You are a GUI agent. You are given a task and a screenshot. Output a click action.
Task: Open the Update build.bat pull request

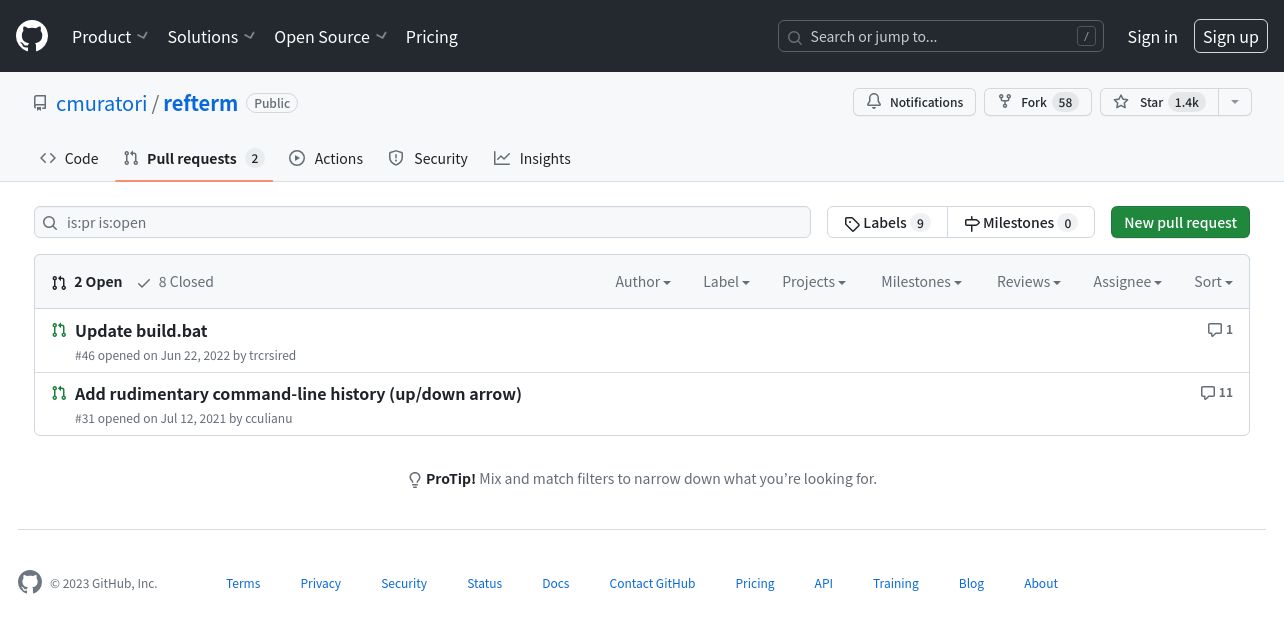click(141, 330)
